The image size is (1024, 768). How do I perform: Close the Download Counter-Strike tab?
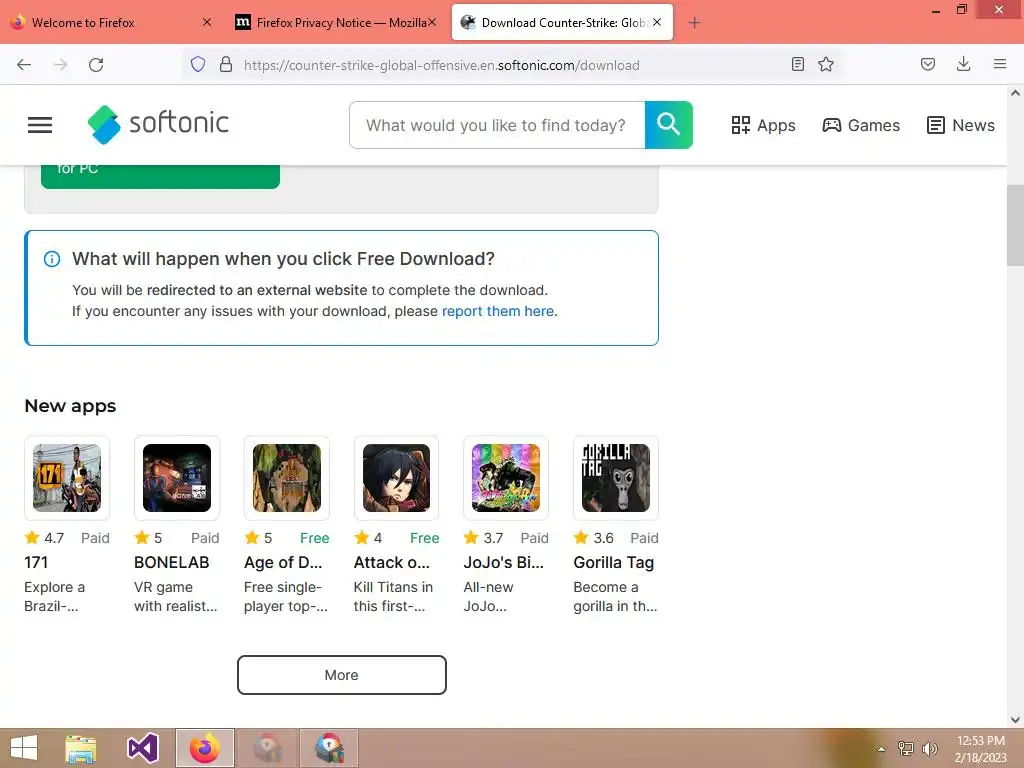(657, 22)
